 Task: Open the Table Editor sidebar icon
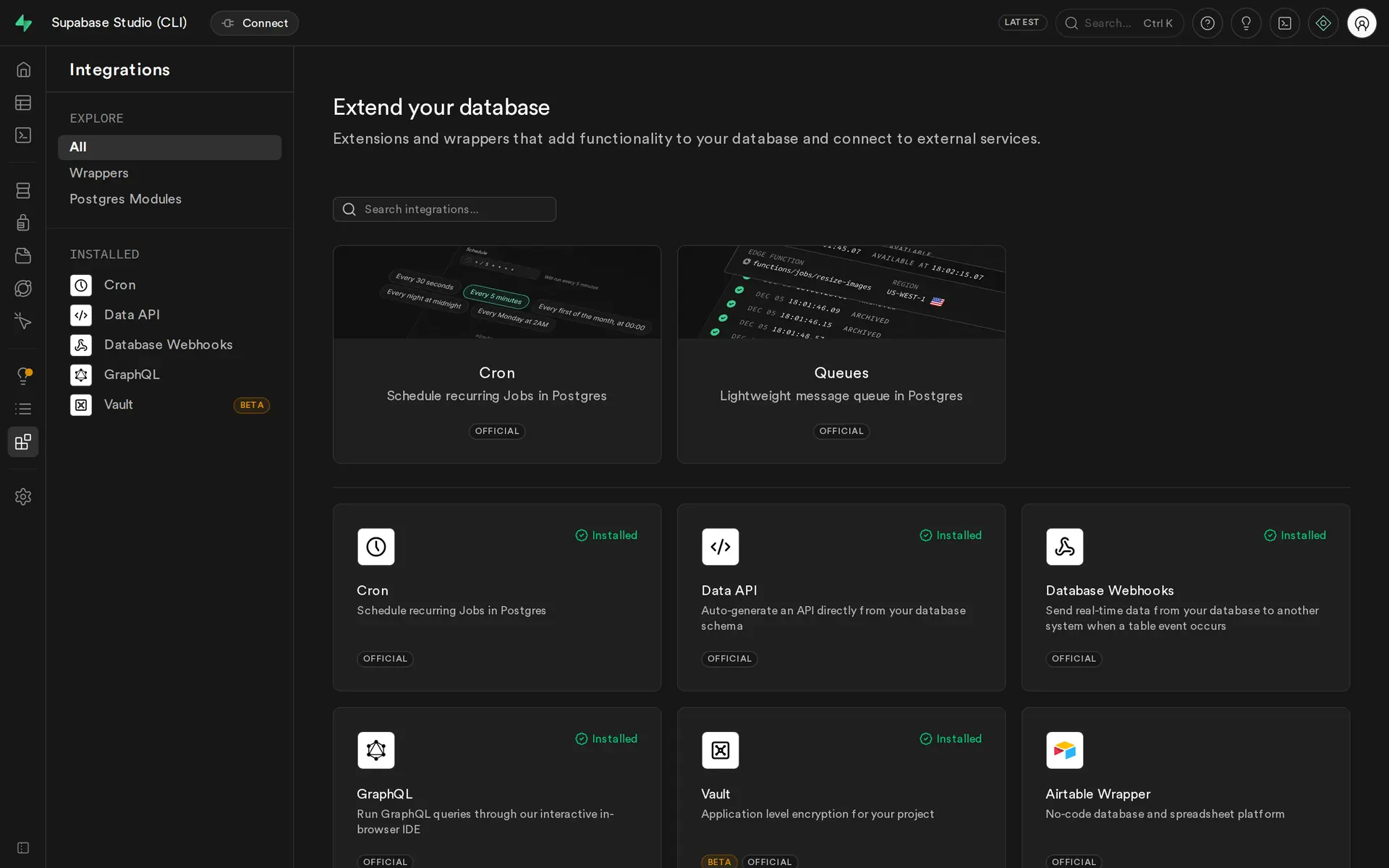23,103
